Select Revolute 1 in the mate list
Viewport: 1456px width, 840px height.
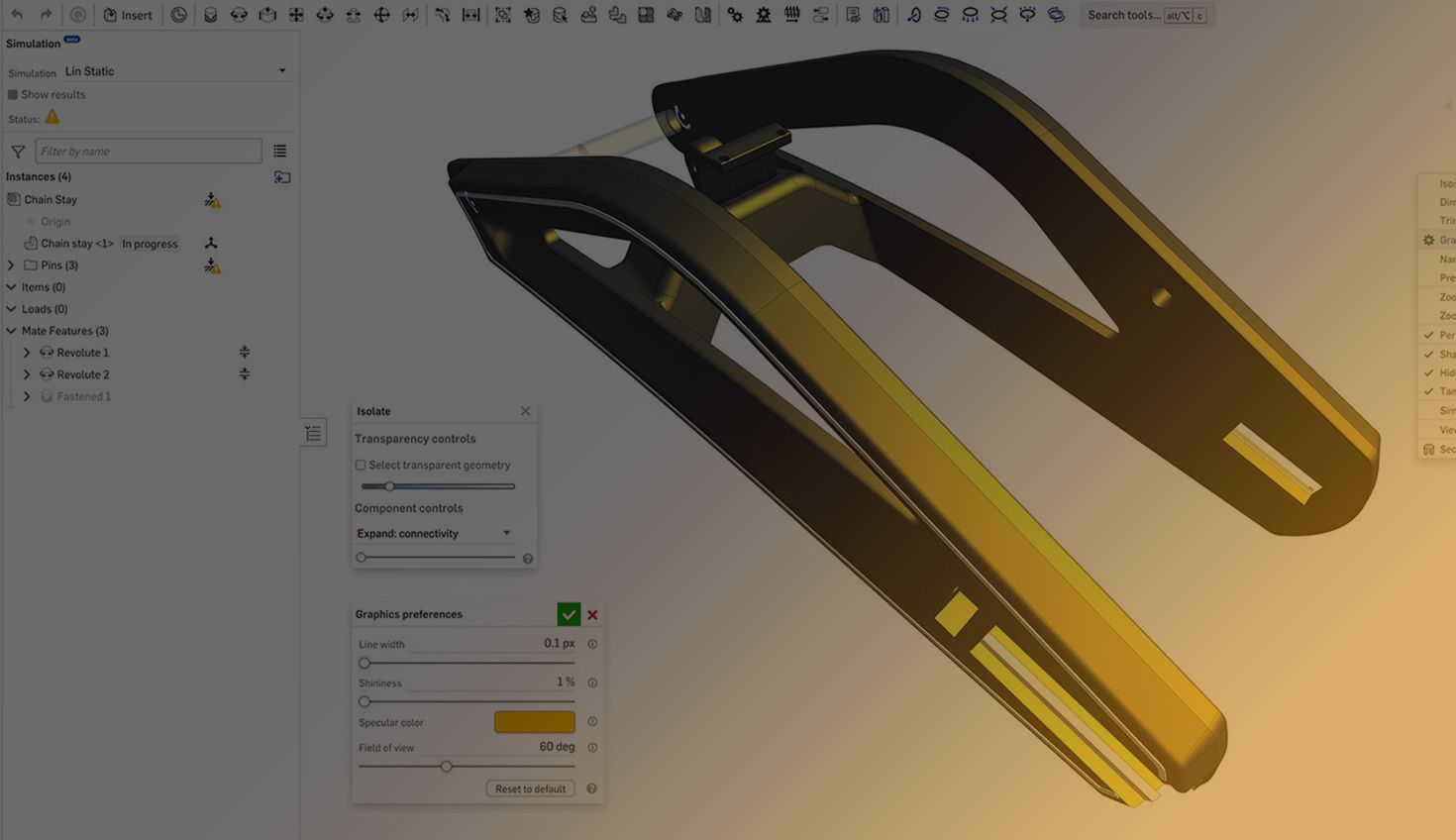[x=82, y=353]
